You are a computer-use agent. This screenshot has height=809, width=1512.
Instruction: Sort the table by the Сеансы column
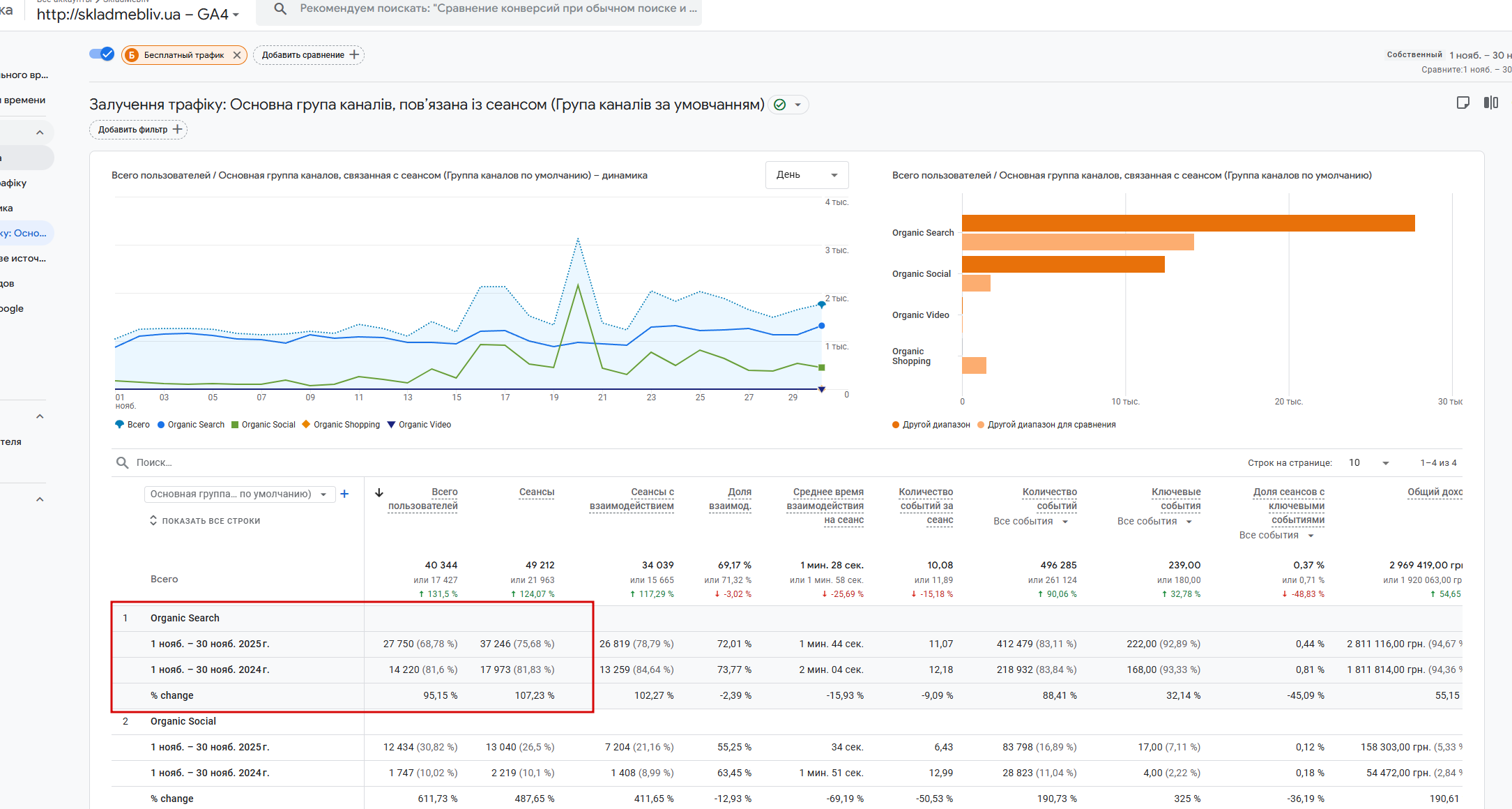(536, 492)
